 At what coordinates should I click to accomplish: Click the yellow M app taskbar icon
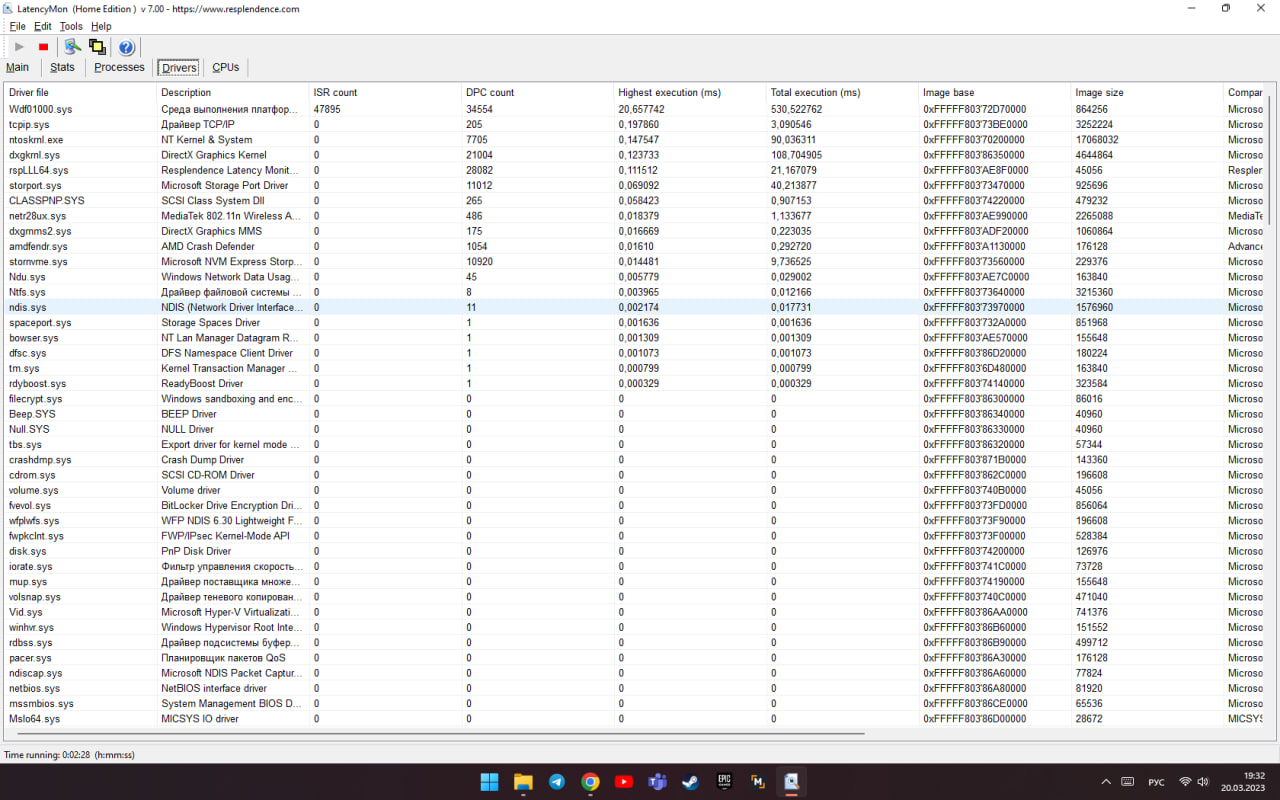pyautogui.click(x=758, y=782)
